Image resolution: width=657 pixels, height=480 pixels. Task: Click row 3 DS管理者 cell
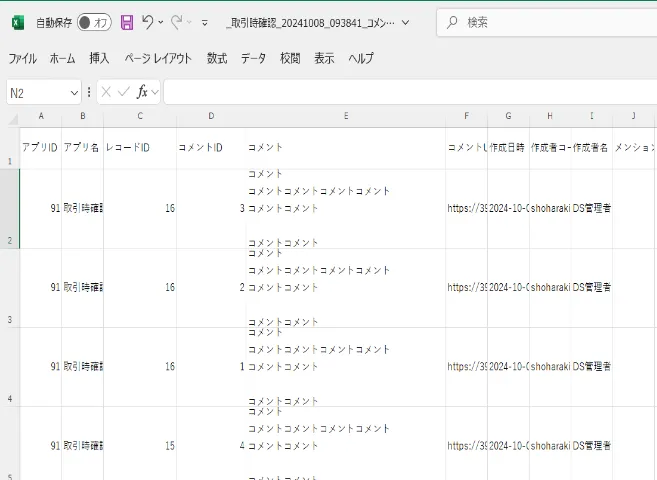click(592, 288)
